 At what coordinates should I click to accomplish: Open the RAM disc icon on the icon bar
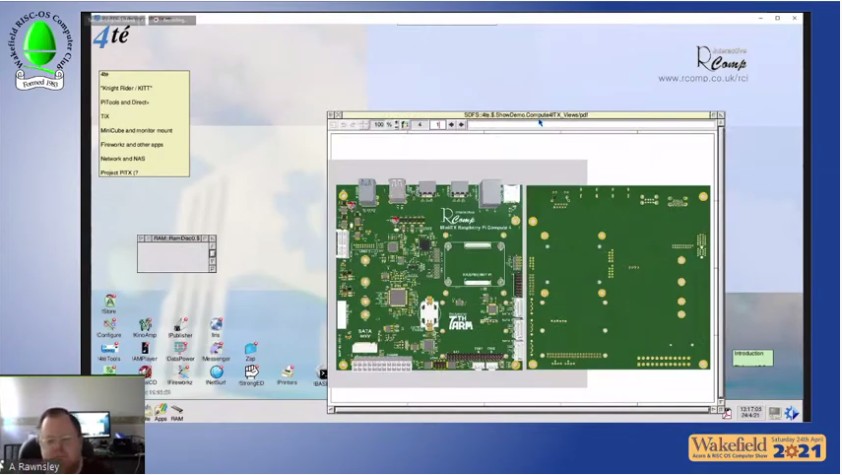click(177, 412)
